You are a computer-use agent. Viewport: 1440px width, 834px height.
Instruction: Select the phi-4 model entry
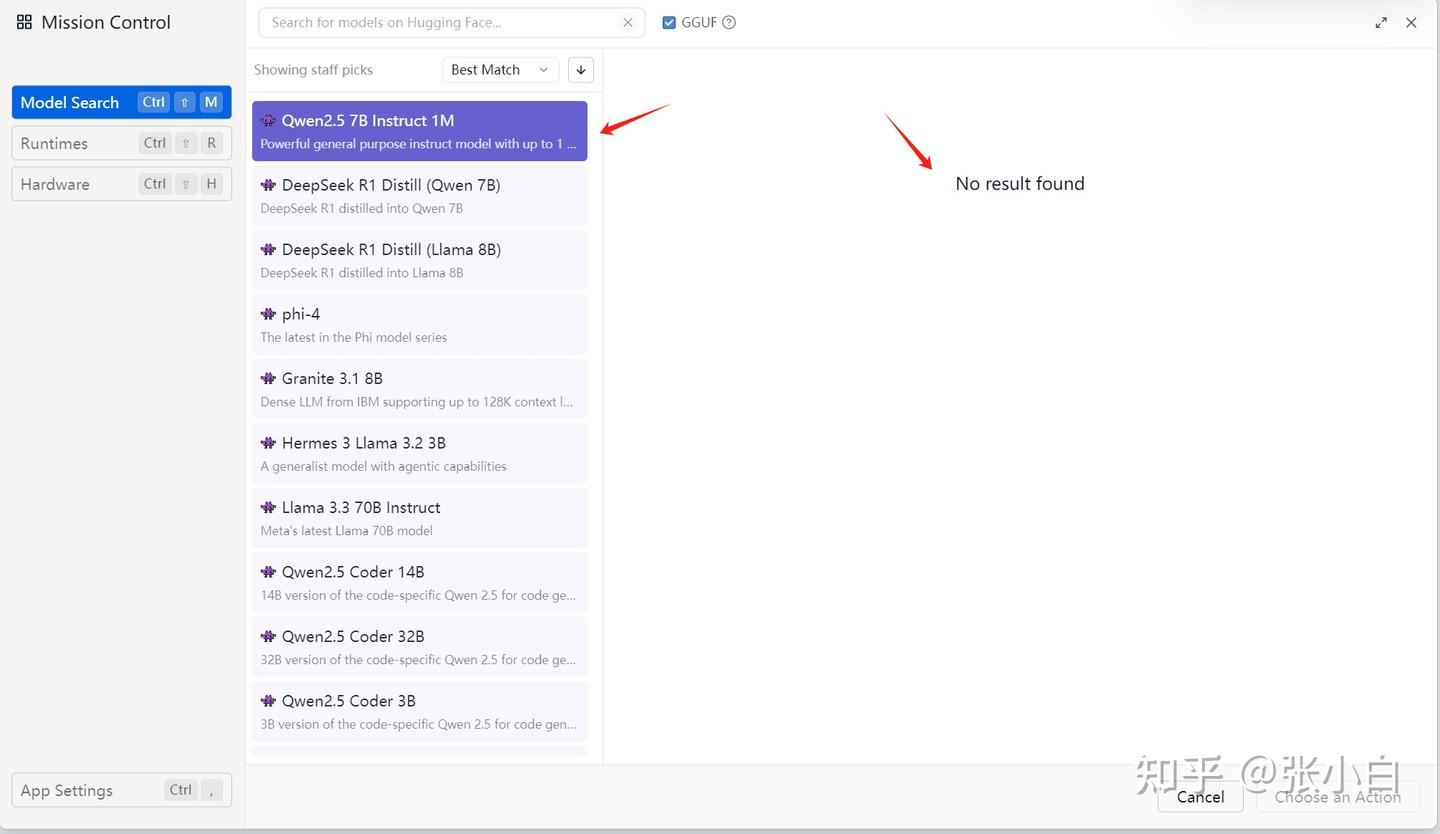coord(420,324)
